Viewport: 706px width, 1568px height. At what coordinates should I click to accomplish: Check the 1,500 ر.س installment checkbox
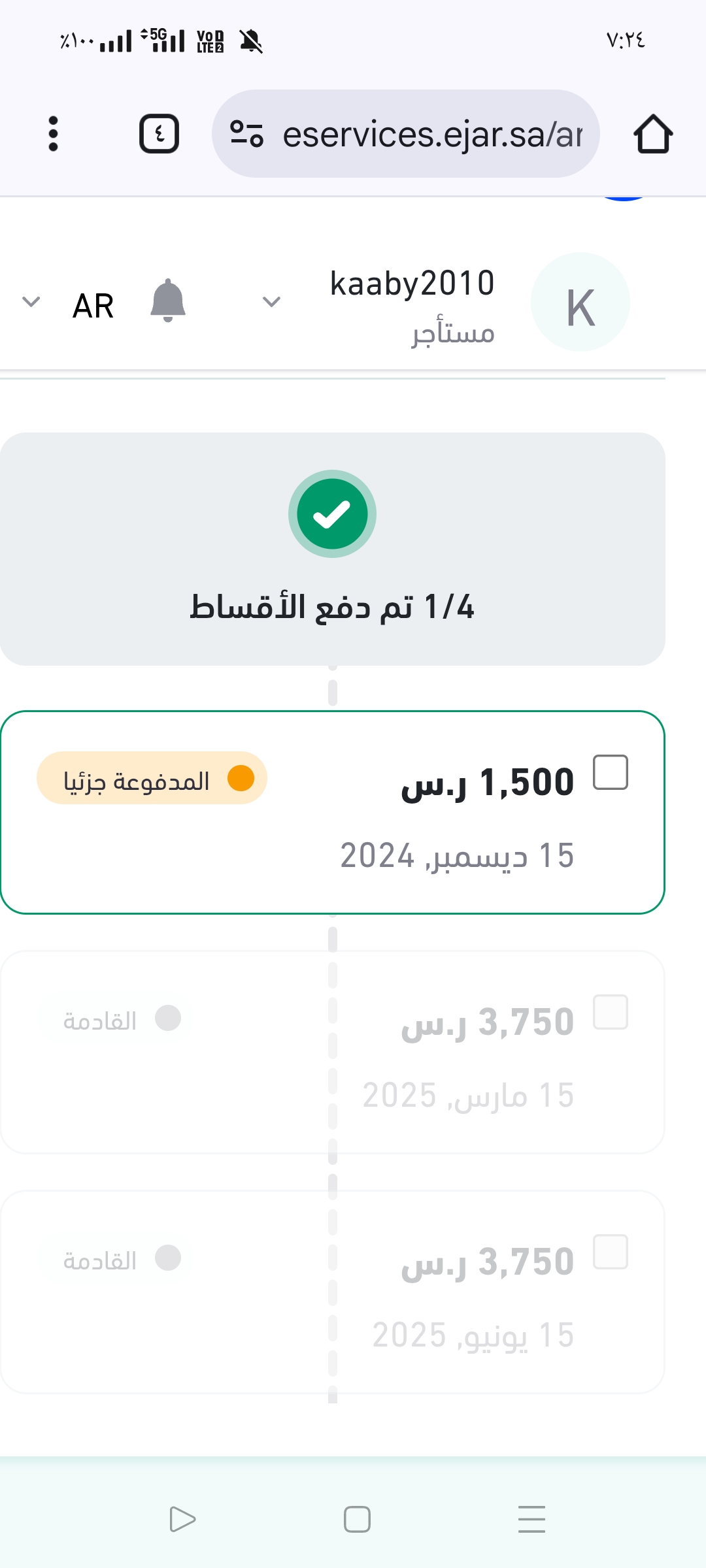[610, 772]
